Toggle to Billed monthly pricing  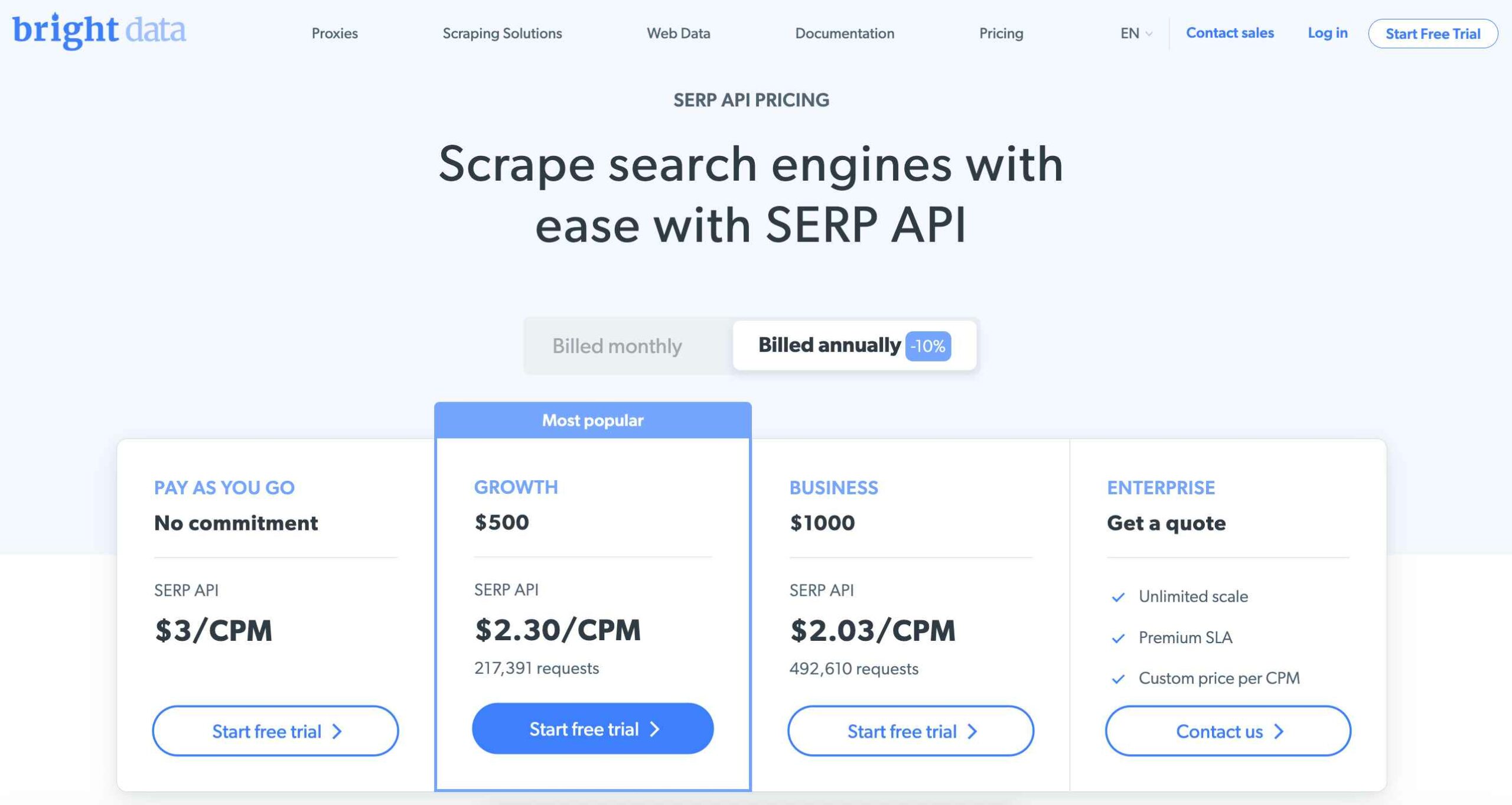click(x=618, y=346)
